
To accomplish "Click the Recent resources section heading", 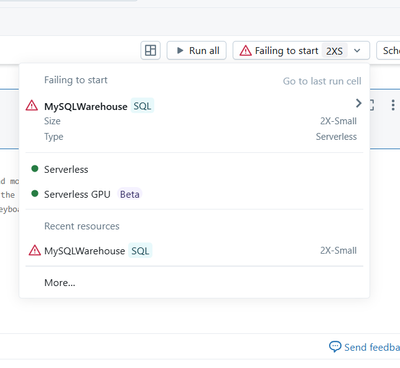I will pos(82,226).
